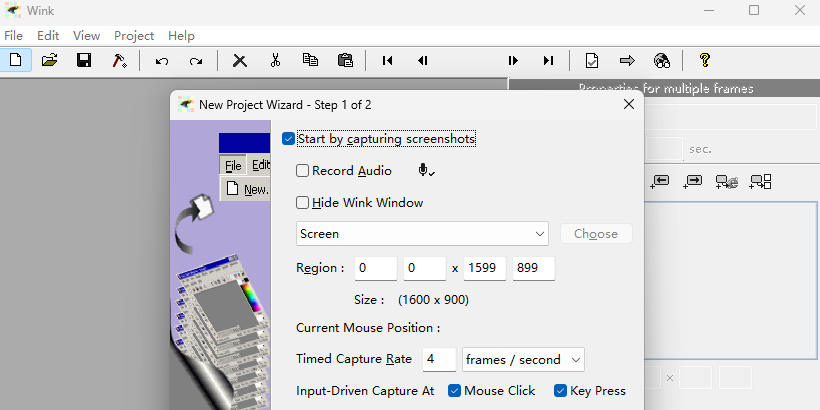Viewport: 820px width, 410px height.
Task: Click the add previous button icon
Action: pos(659,181)
